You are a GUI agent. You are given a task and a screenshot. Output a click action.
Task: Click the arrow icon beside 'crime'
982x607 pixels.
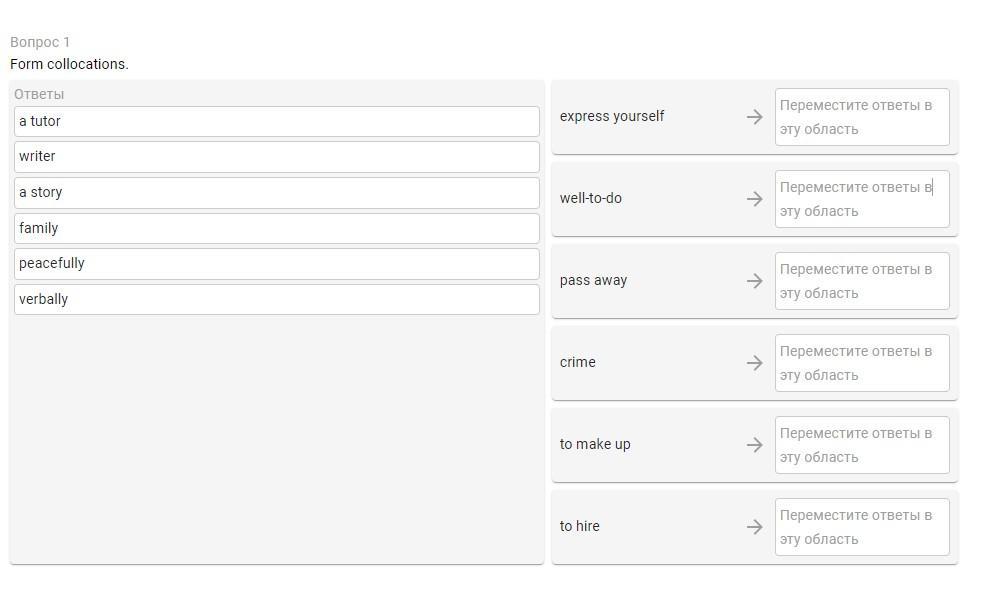[755, 363]
